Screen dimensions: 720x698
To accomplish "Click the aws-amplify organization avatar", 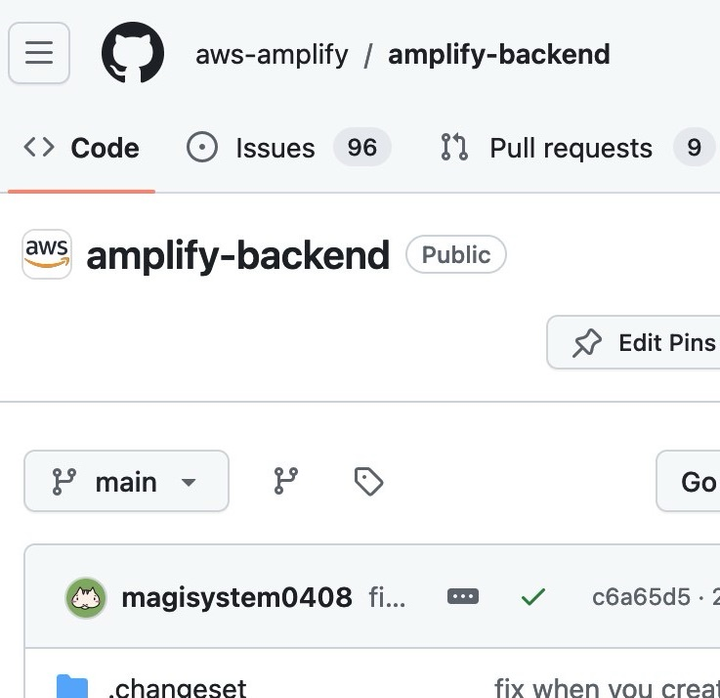I will (47, 255).
